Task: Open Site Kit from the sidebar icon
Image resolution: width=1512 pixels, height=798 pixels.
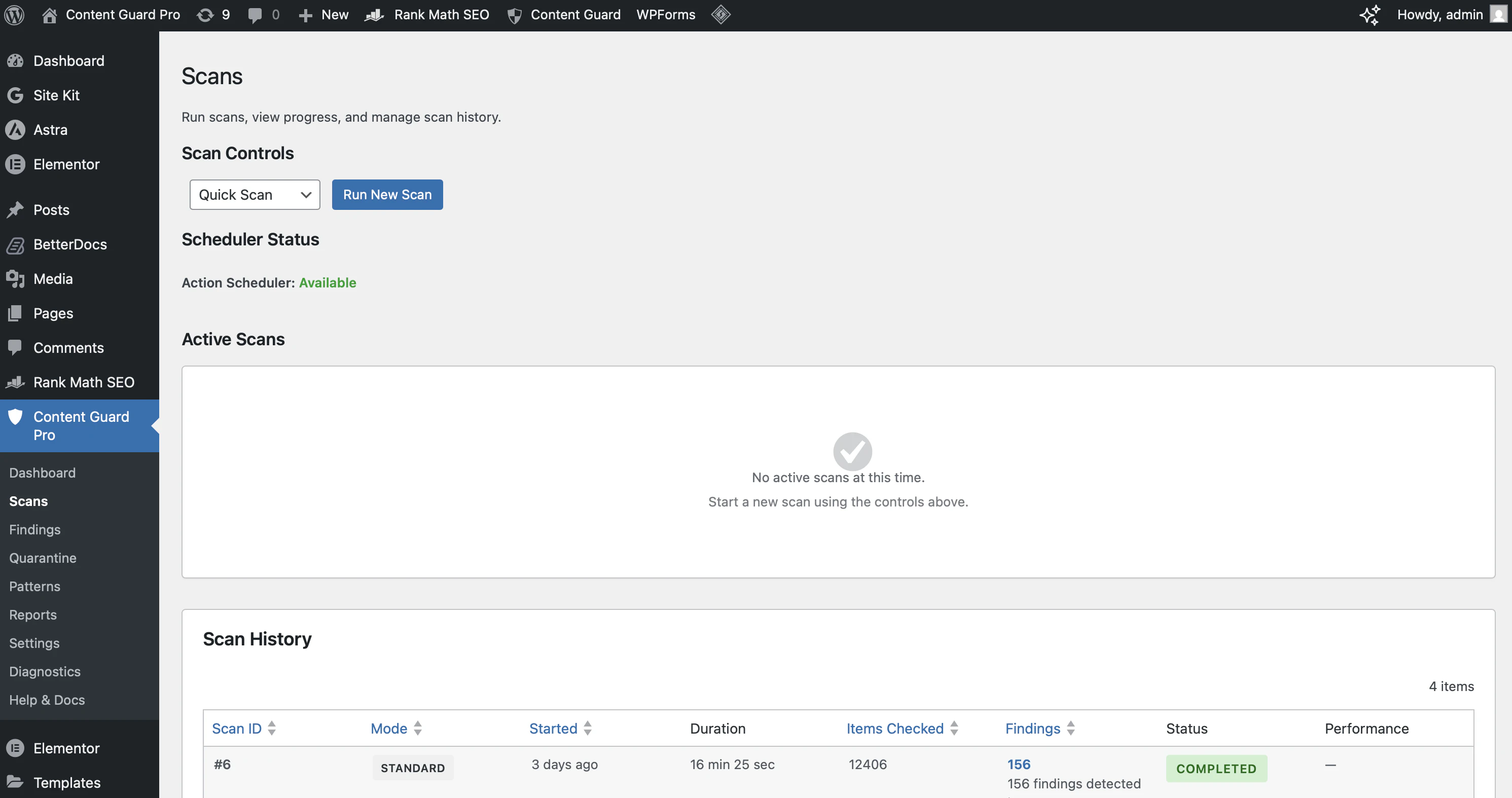Action: coord(16,95)
